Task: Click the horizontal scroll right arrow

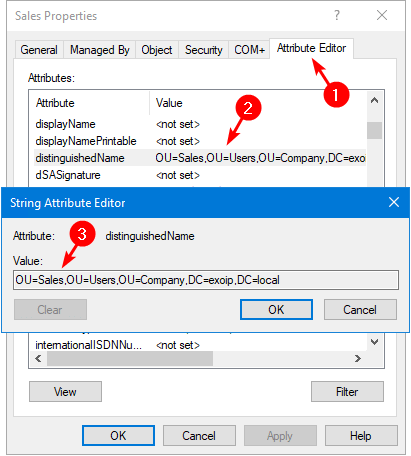Action: [358, 358]
